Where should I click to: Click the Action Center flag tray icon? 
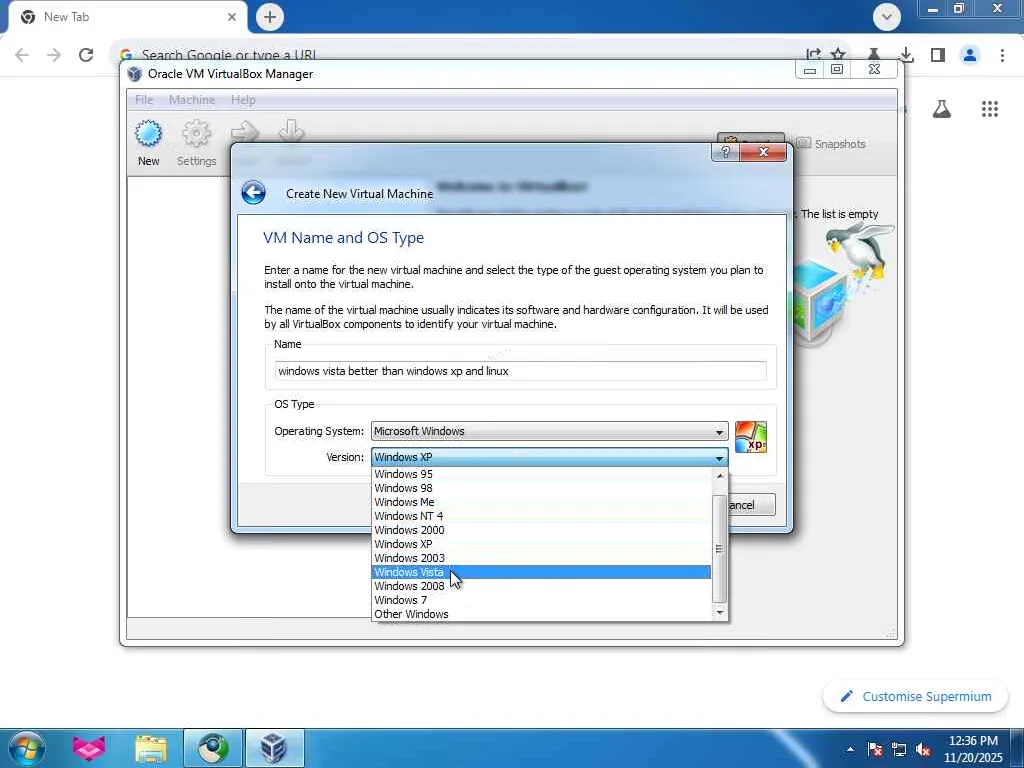point(875,749)
